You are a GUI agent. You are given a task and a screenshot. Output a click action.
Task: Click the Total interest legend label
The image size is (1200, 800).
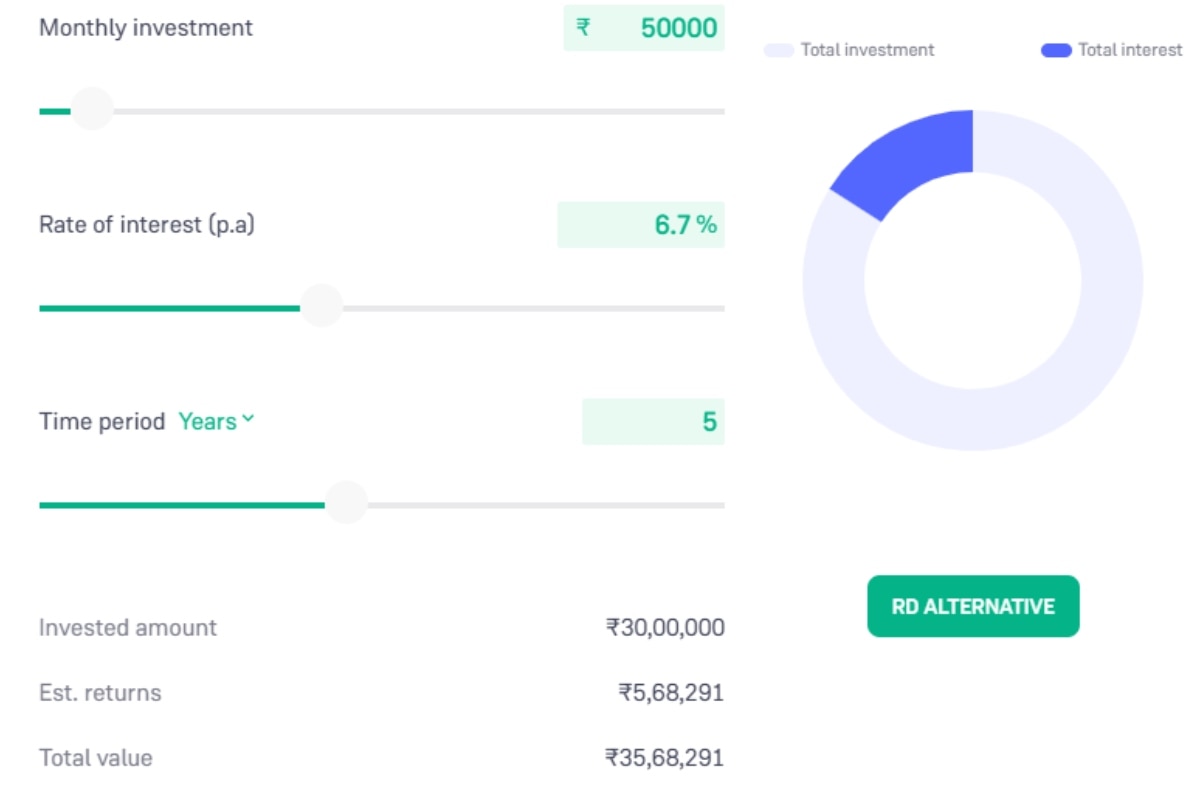click(x=1130, y=50)
